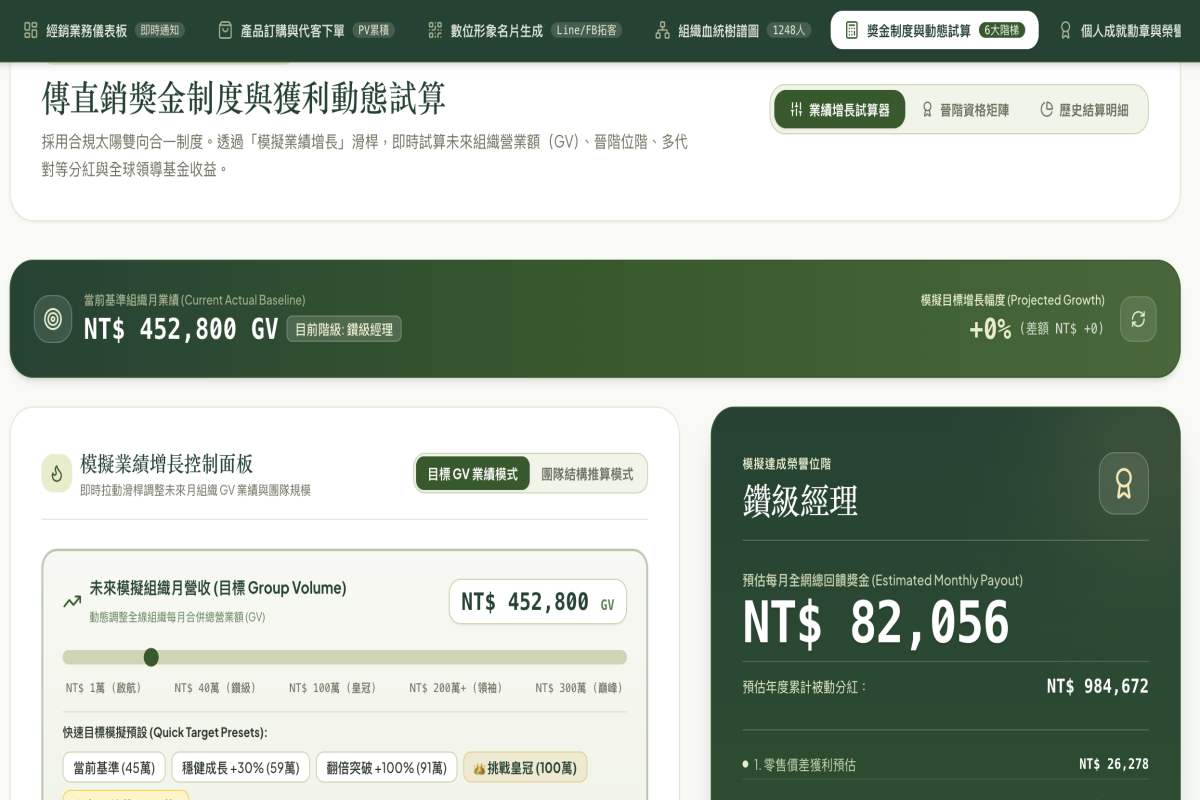Viewport: 1200px width, 800px height.
Task: Click the QR code icon beside 數位形象名片
Action: coord(434,30)
